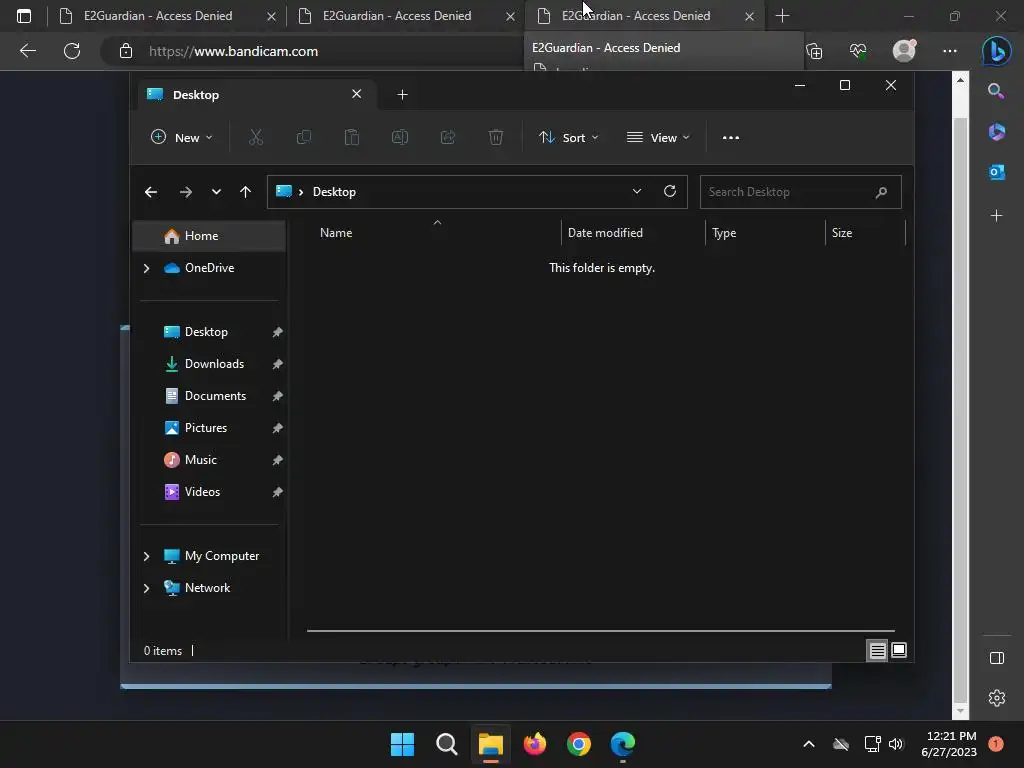The image size is (1024, 768).
Task: Click the Edge address bar URL
Action: click(233, 51)
